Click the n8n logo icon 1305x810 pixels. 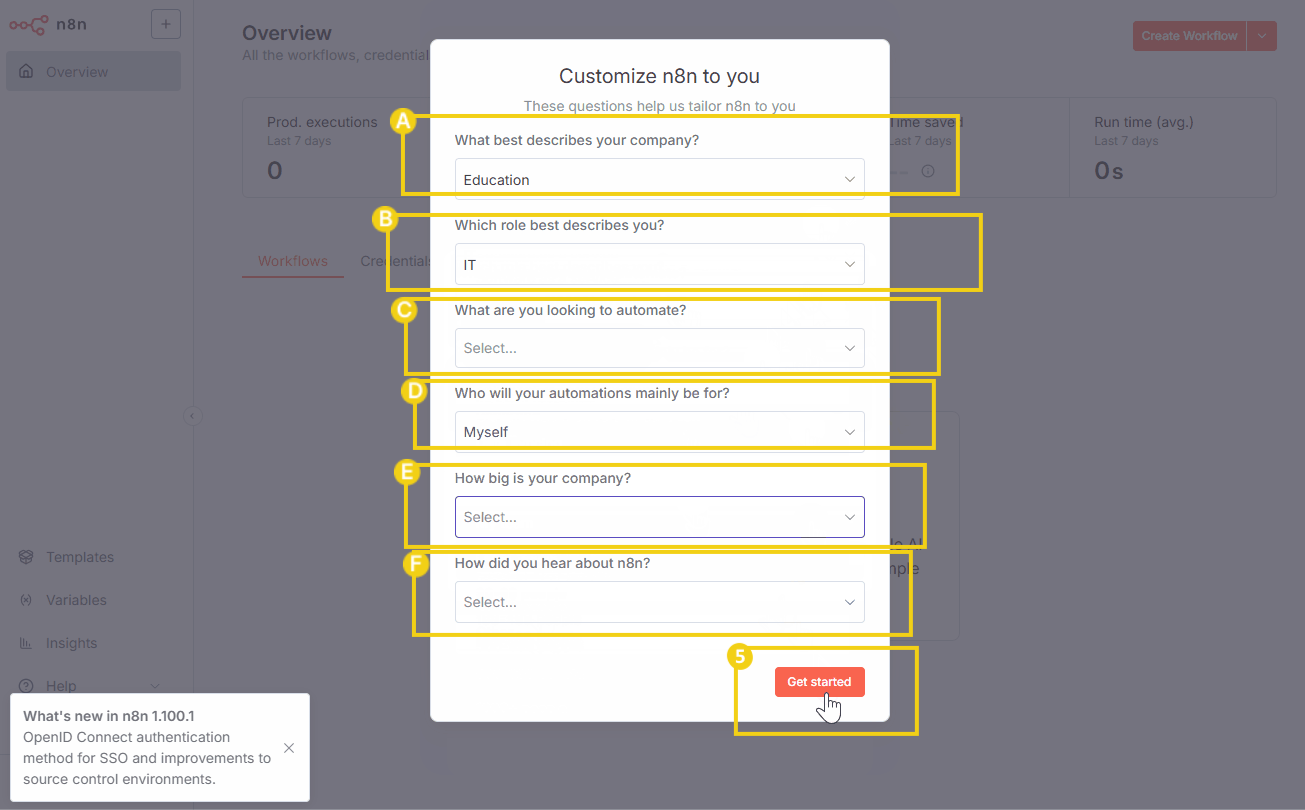point(28,24)
